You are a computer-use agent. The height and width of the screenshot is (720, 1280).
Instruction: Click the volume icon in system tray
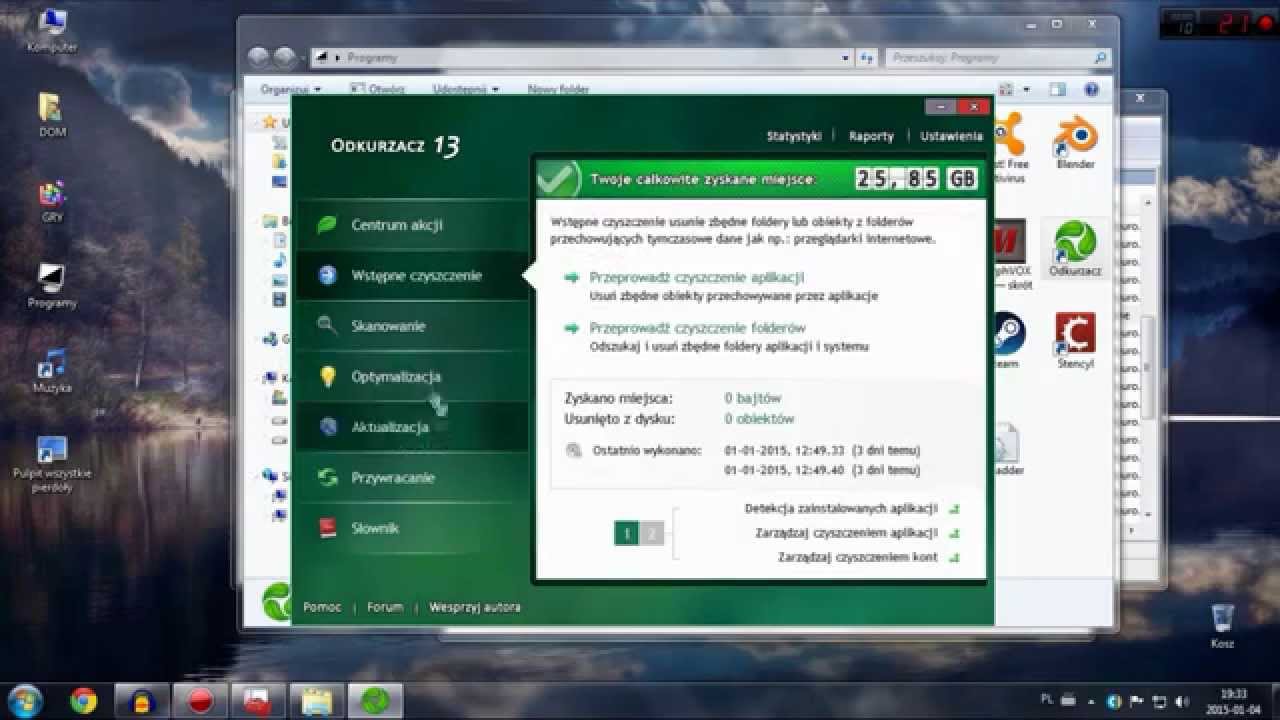(x=1180, y=700)
